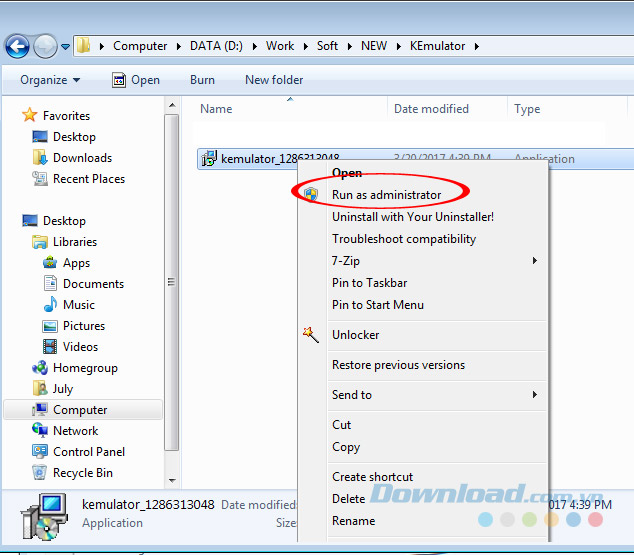Click the UAC shield icon beside Run as administrator
634x555 pixels.
pos(311,194)
